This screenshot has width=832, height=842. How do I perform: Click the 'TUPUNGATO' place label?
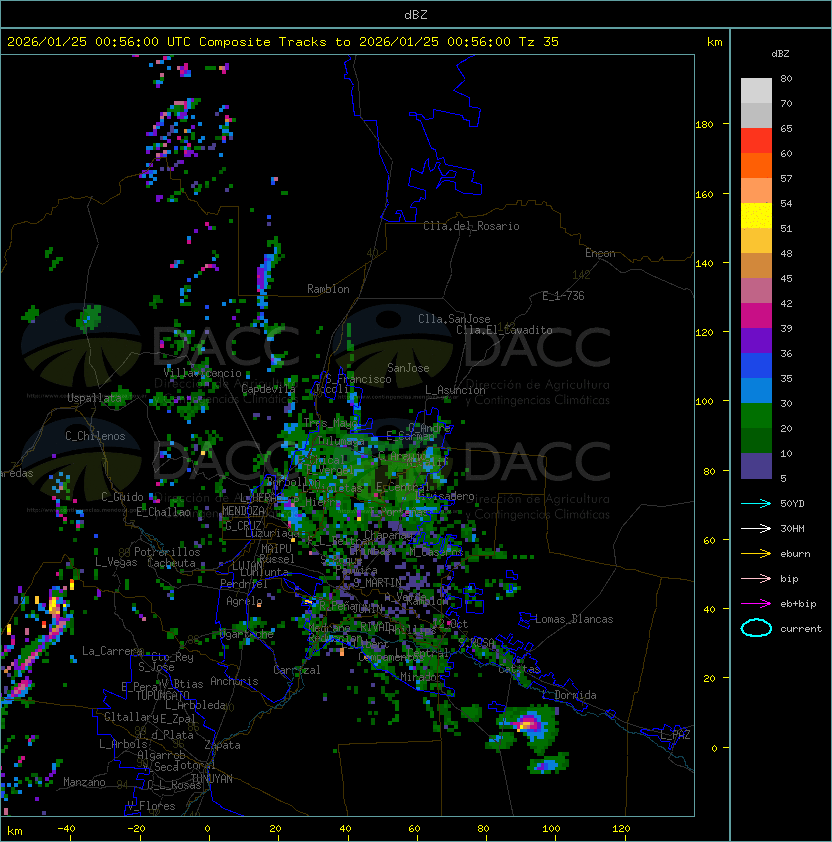tap(162, 695)
